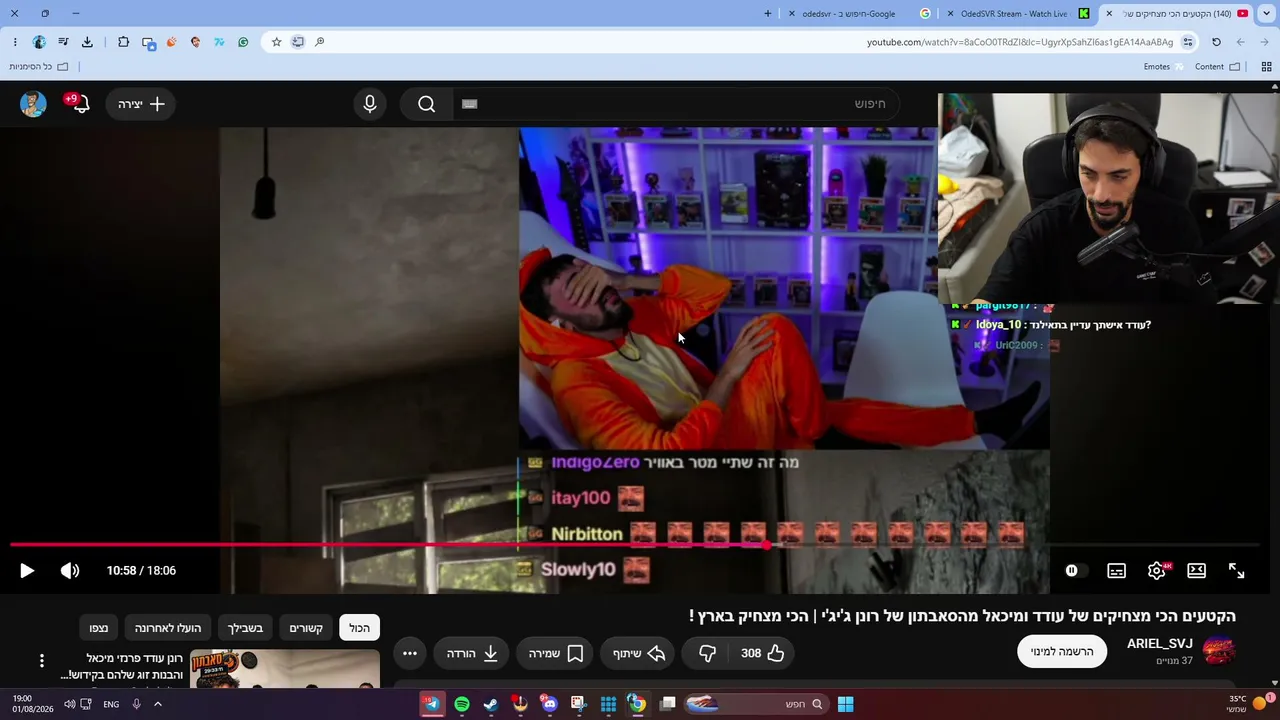
Task: Open the suggested video thumbnail in sidebar
Action: [x=285, y=668]
